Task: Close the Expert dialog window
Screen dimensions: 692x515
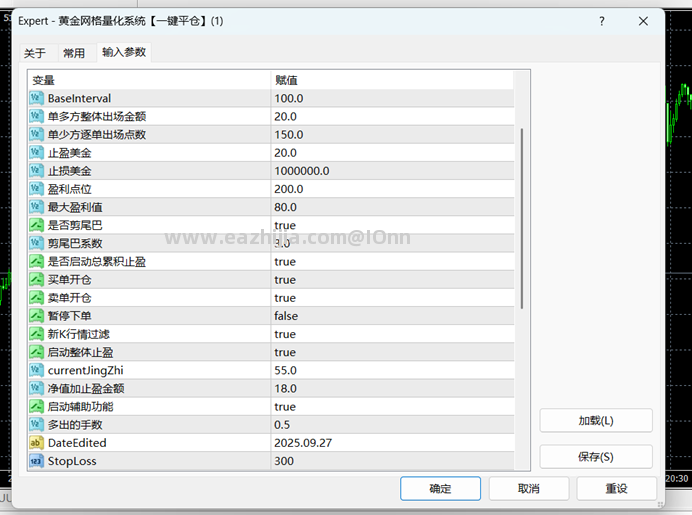Action: click(x=643, y=21)
